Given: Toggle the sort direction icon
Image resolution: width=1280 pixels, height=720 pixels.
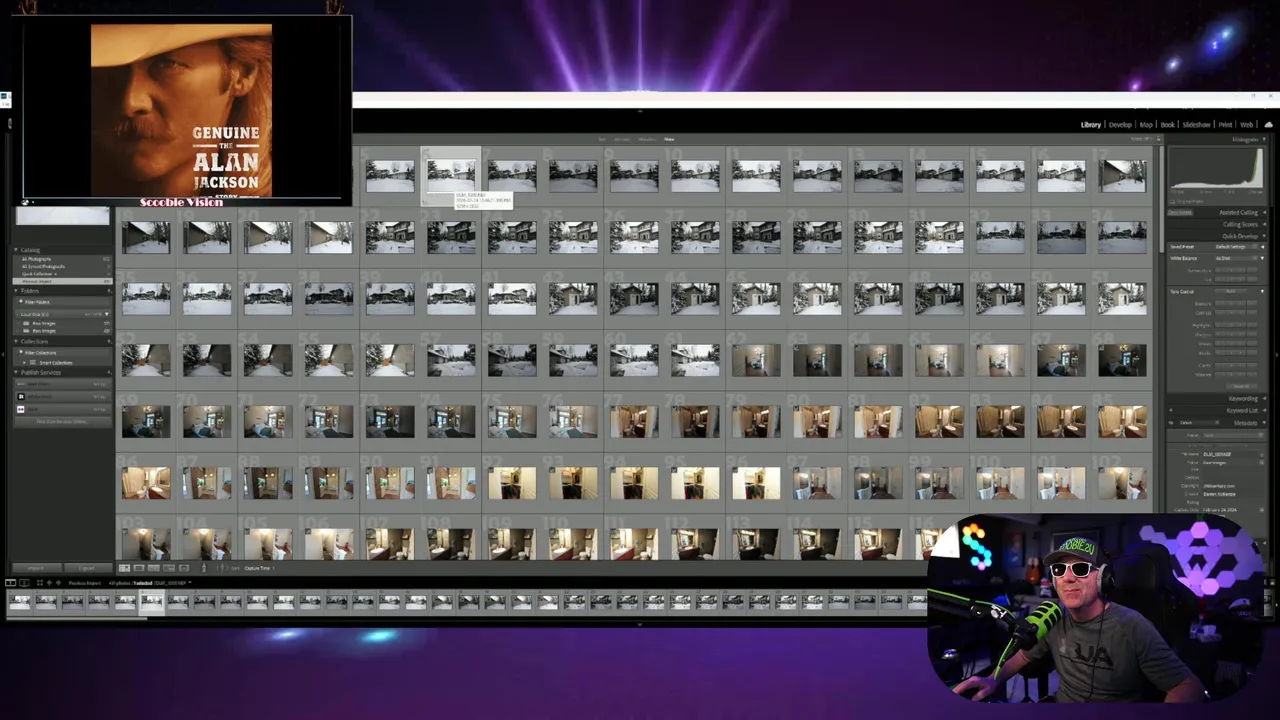Looking at the screenshot, I should click(220, 568).
